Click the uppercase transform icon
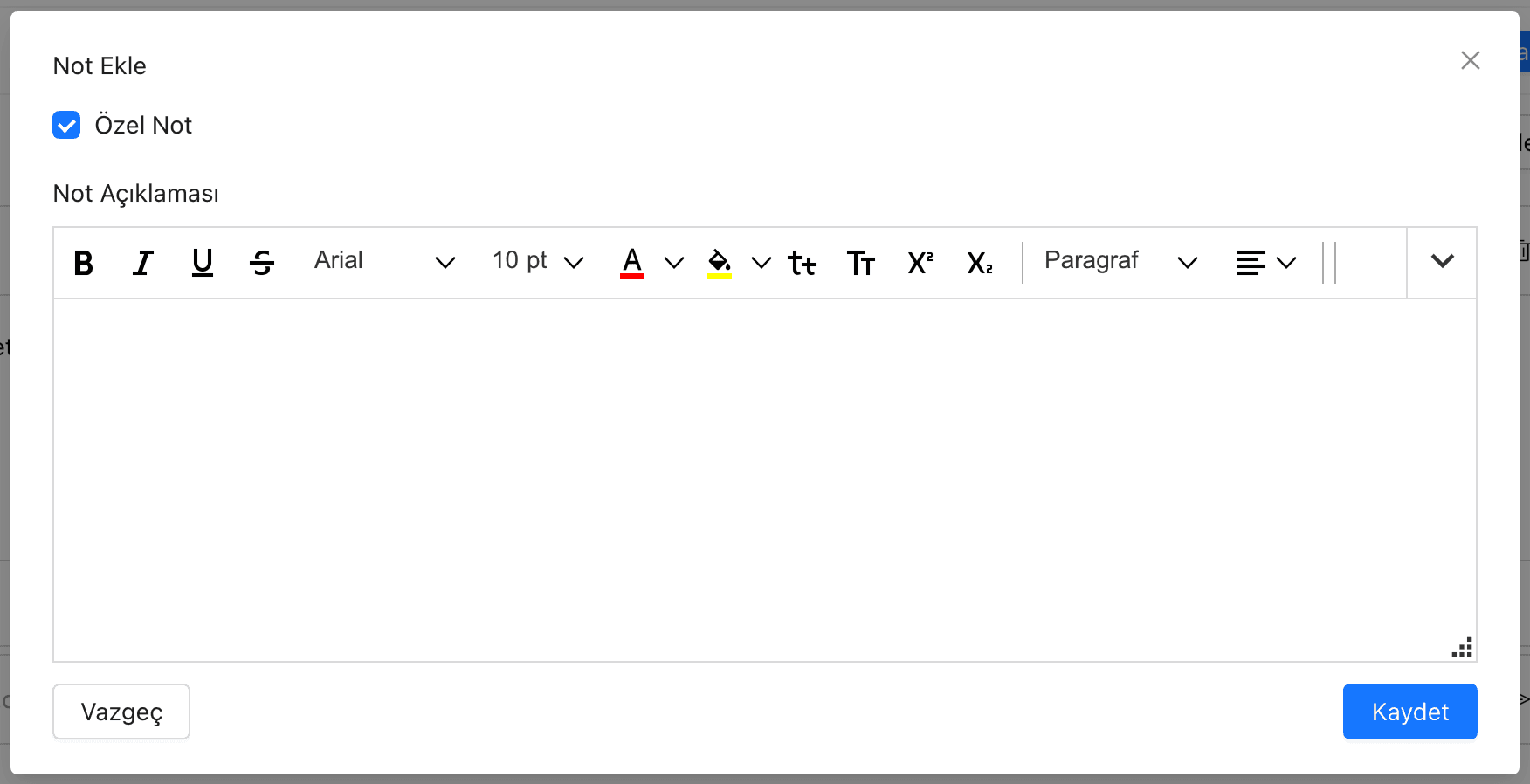The image size is (1530, 784). pyautogui.click(x=861, y=262)
